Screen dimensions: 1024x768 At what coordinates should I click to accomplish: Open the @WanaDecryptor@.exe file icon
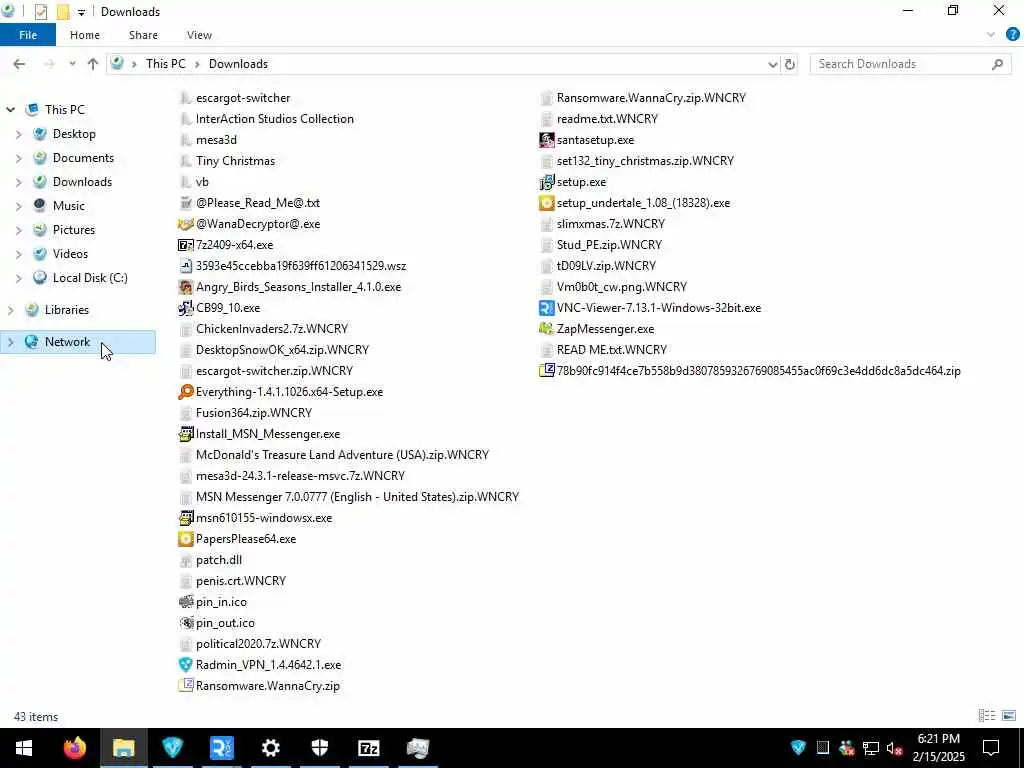coord(185,224)
